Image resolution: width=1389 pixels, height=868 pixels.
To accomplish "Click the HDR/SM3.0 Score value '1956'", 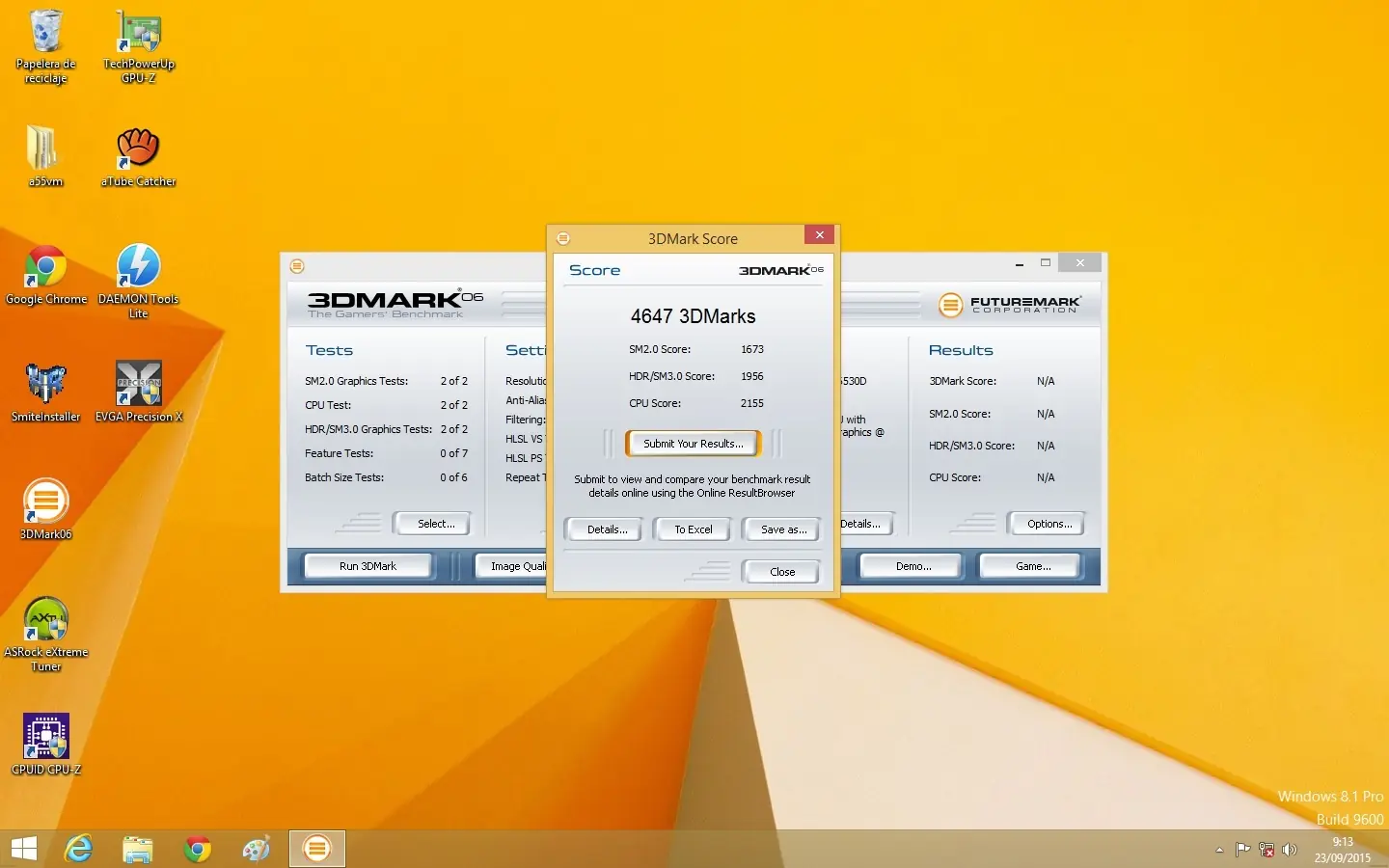I will (x=752, y=376).
